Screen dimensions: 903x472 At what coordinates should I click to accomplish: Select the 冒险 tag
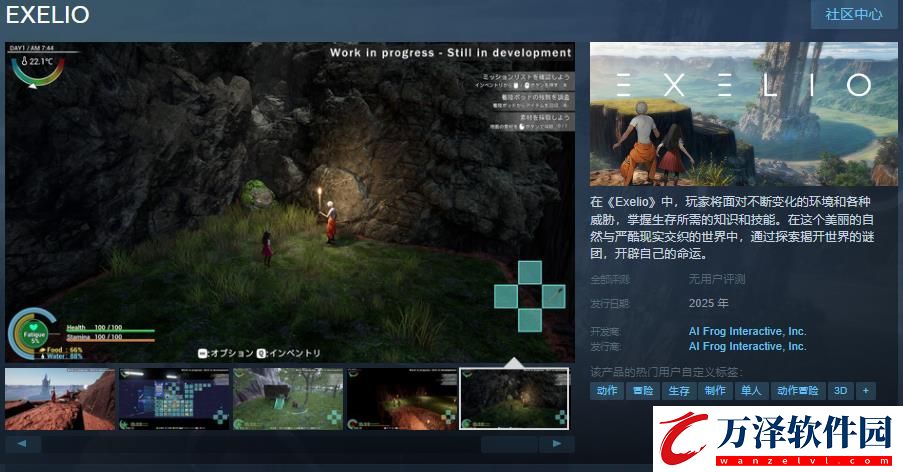pyautogui.click(x=643, y=390)
